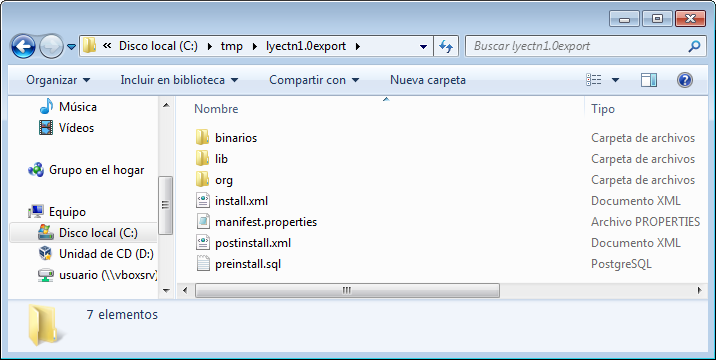
Task: Select the binarios folder name
Action: click(x=236, y=138)
